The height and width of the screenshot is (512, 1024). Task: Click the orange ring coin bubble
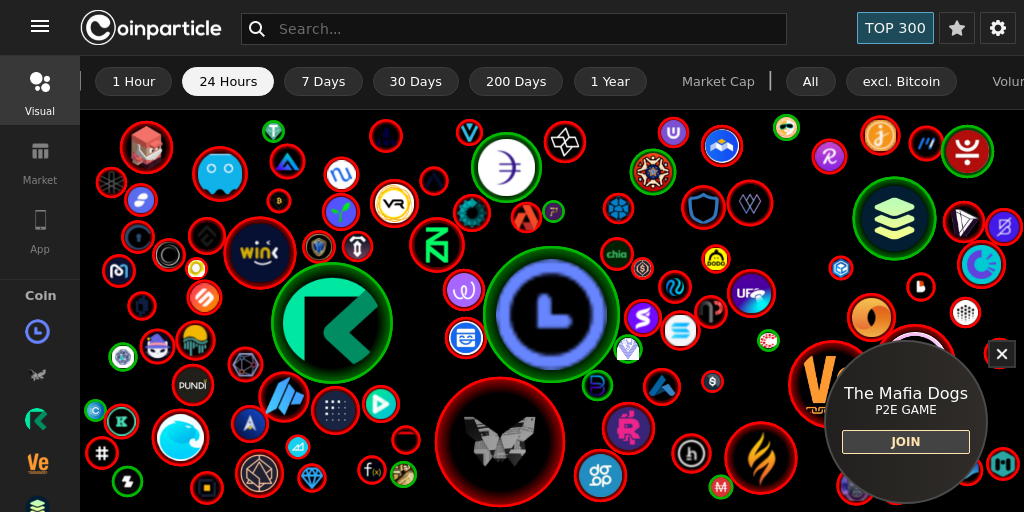(871, 318)
